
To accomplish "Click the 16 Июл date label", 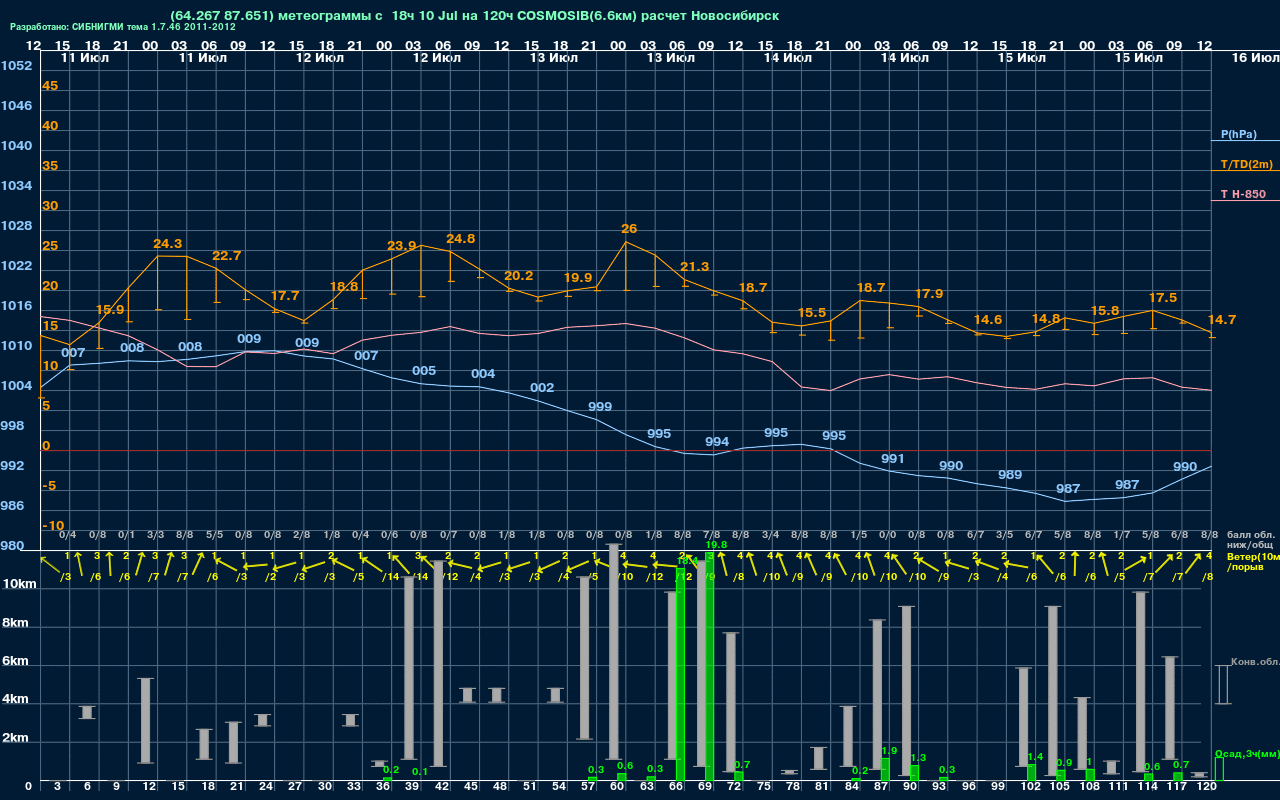I will pyautogui.click(x=1254, y=58).
